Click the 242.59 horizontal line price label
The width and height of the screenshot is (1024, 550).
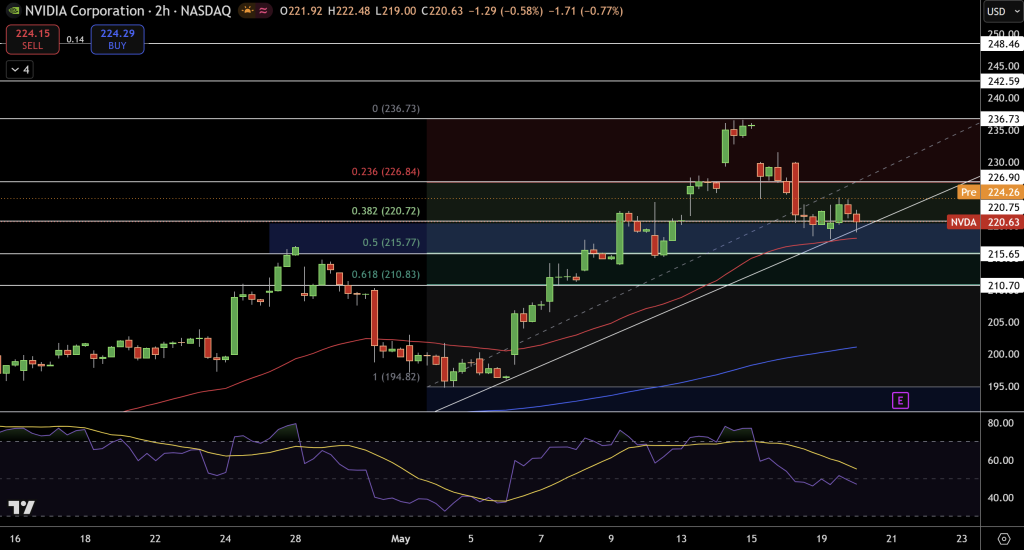[1002, 82]
